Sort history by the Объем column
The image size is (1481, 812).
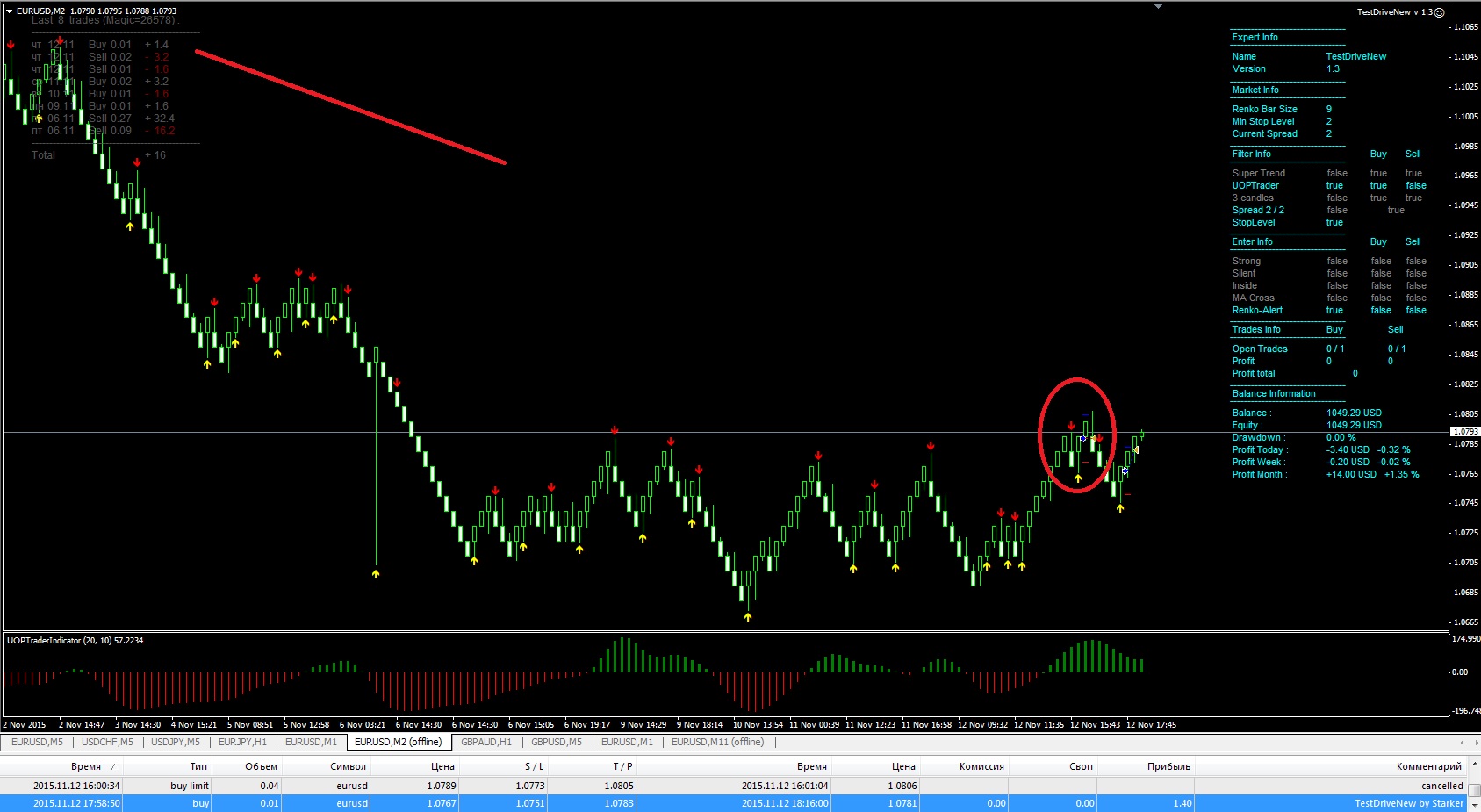(x=261, y=766)
